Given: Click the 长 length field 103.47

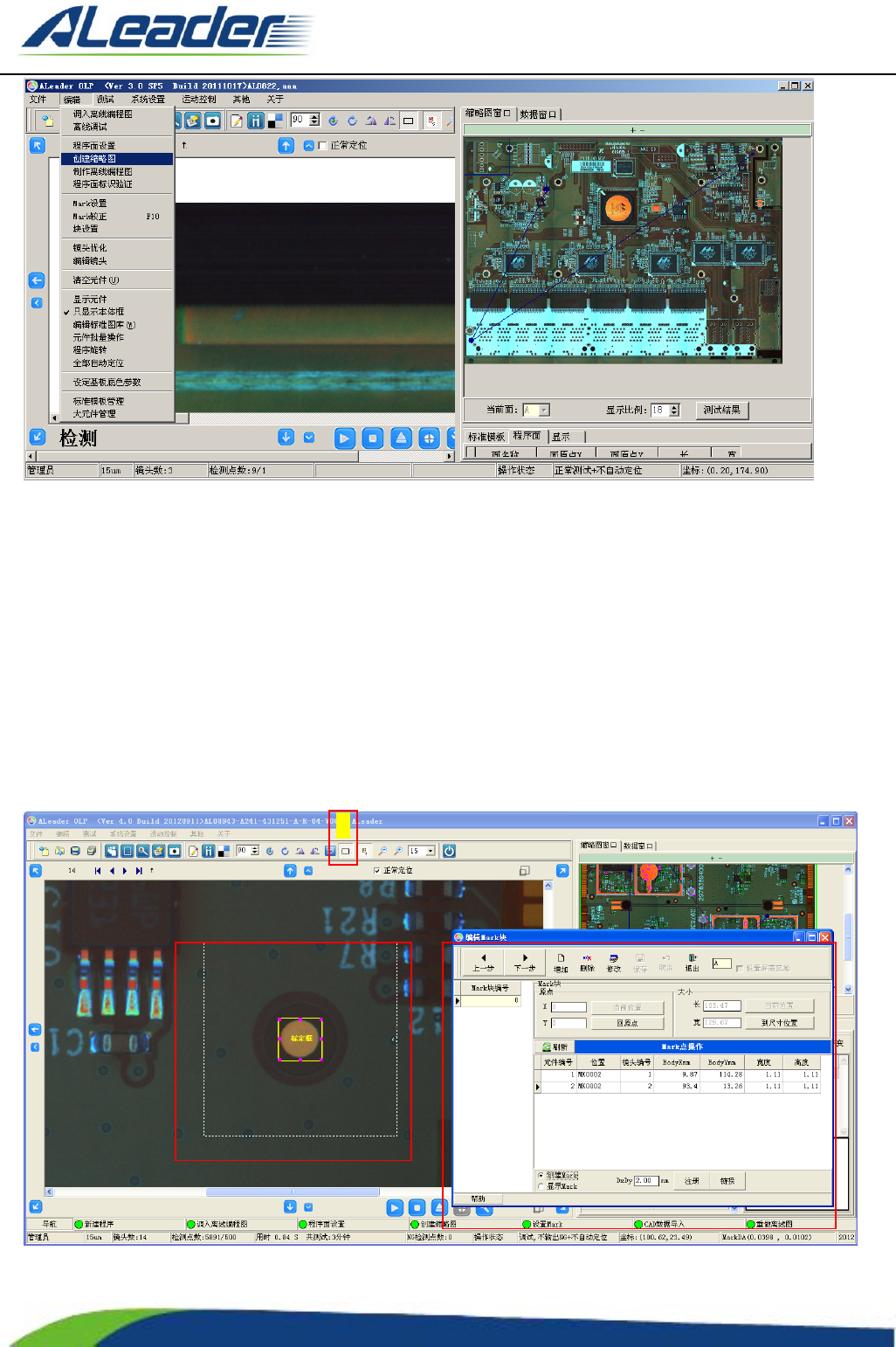Looking at the screenshot, I should 721,1005.
